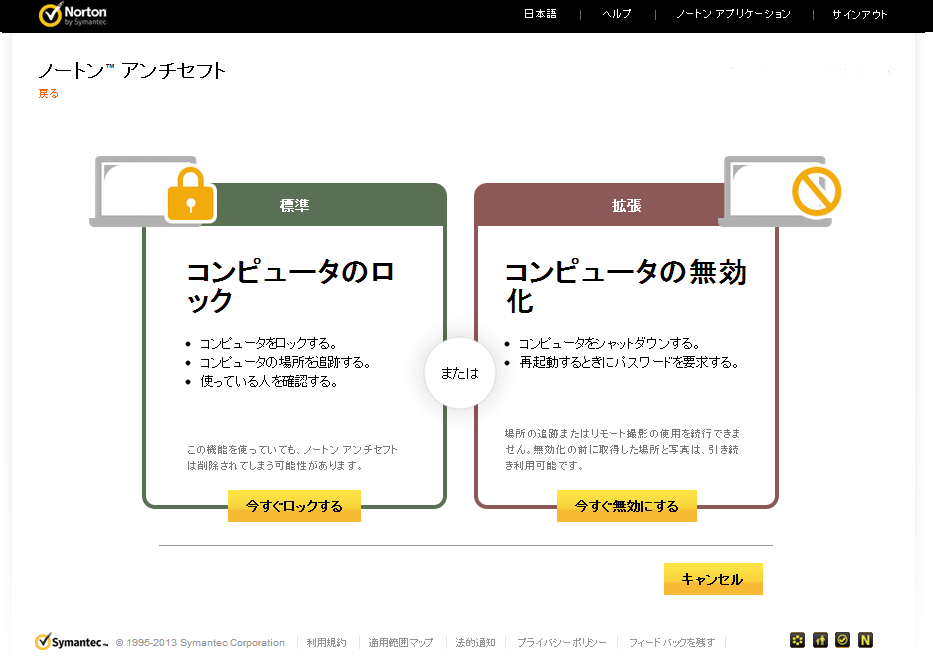Open the yellow N footer icon

click(x=865, y=640)
